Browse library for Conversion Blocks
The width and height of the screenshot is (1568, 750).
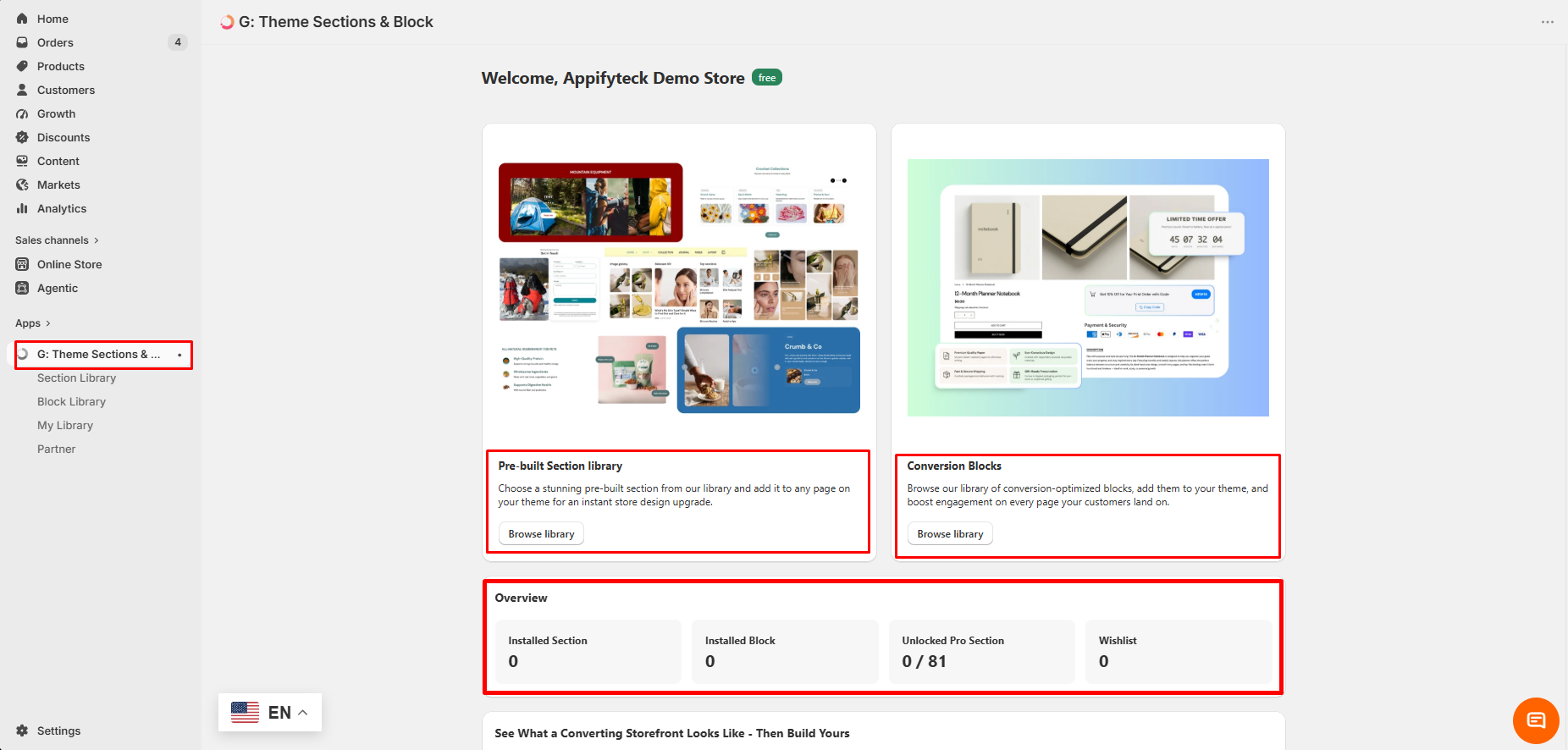(950, 534)
